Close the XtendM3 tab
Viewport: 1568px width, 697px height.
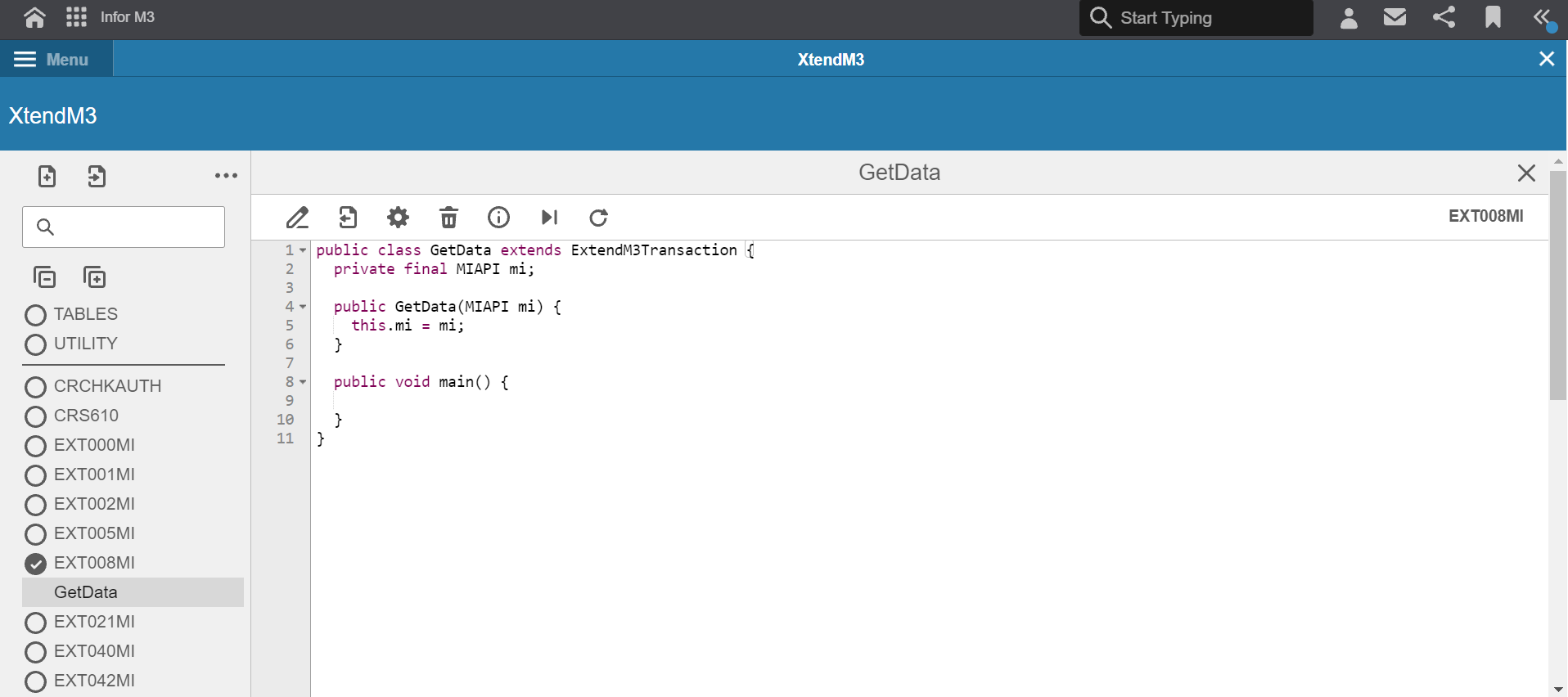point(1547,59)
